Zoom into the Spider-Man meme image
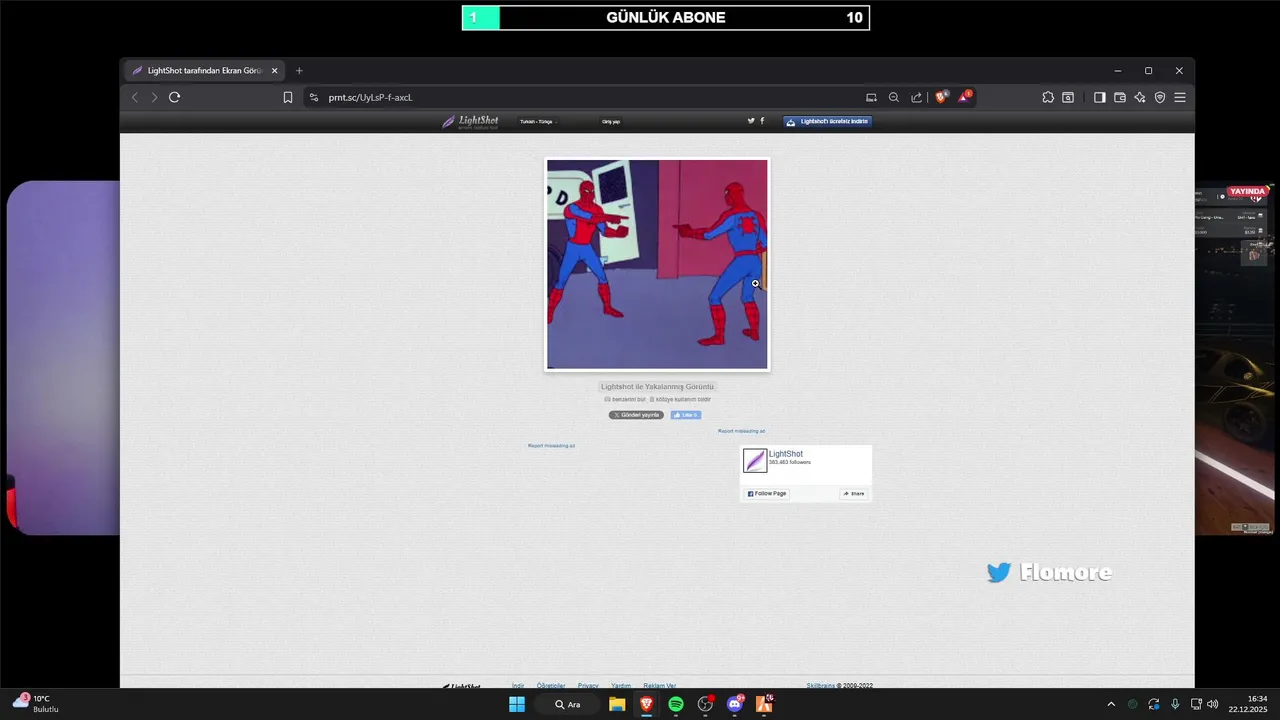The height and width of the screenshot is (720, 1280). (x=657, y=264)
